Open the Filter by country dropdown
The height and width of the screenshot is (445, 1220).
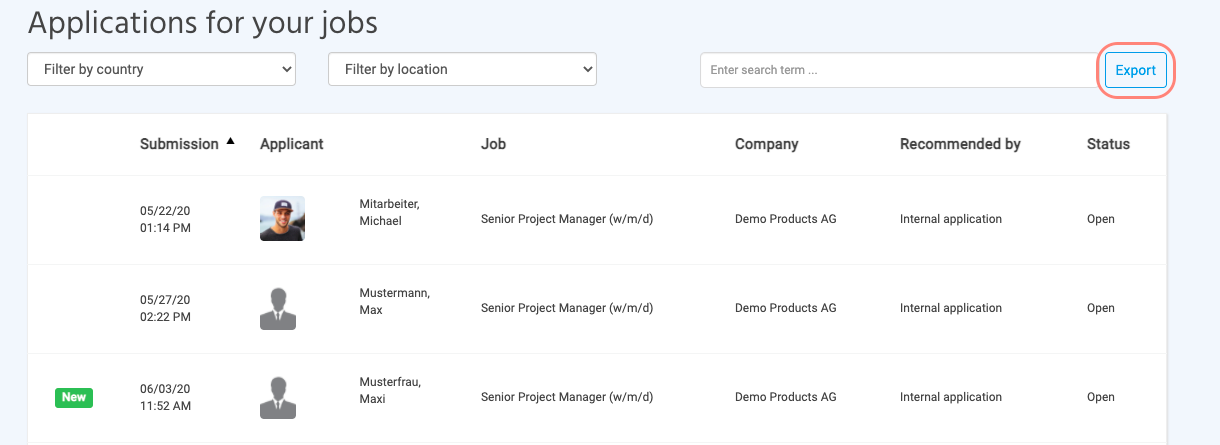point(161,69)
